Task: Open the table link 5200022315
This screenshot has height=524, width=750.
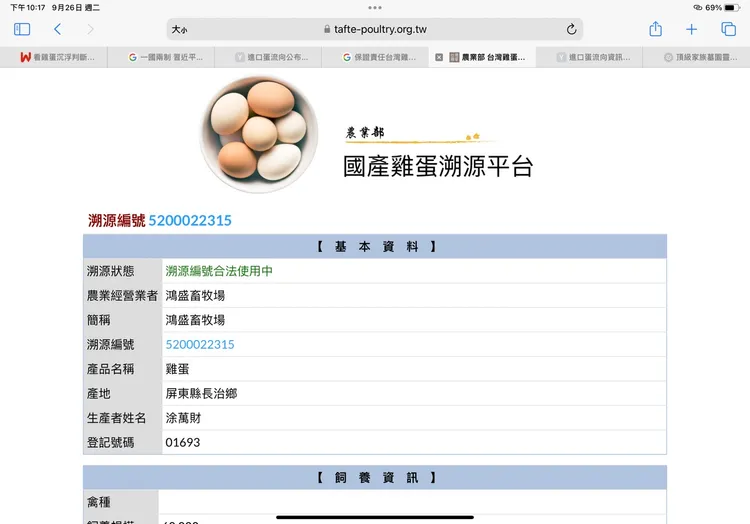Action: pyautogui.click(x=200, y=344)
